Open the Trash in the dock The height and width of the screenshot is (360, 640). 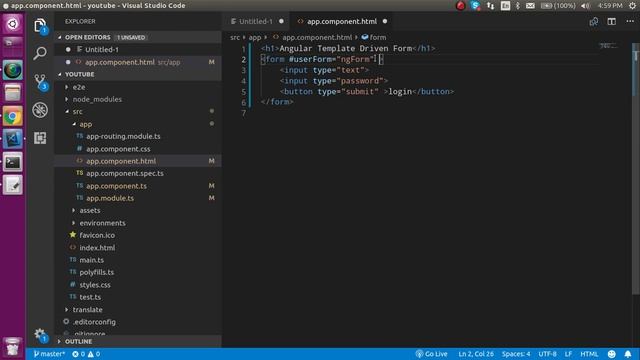[13, 347]
